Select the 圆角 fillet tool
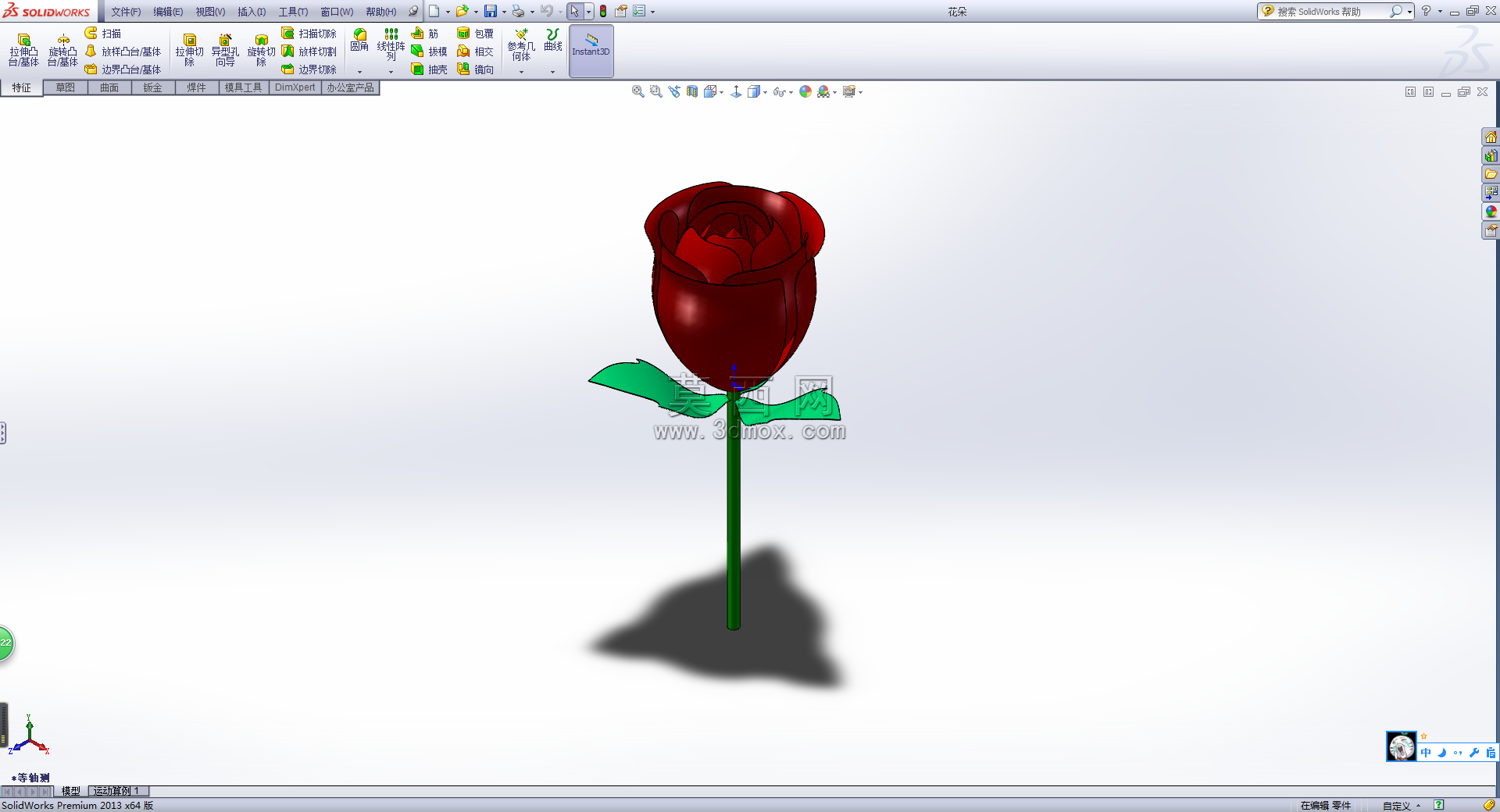The height and width of the screenshot is (812, 1500). 359,41
